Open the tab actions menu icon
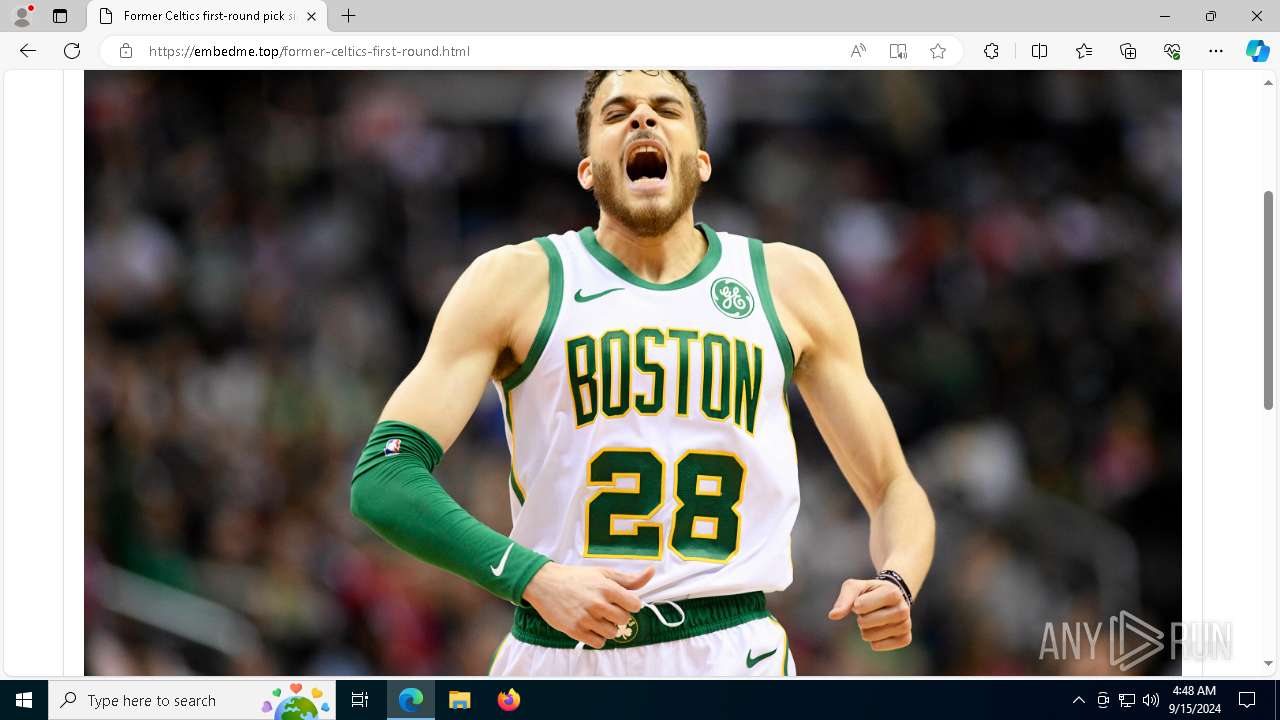The height and width of the screenshot is (720, 1280). [60, 16]
